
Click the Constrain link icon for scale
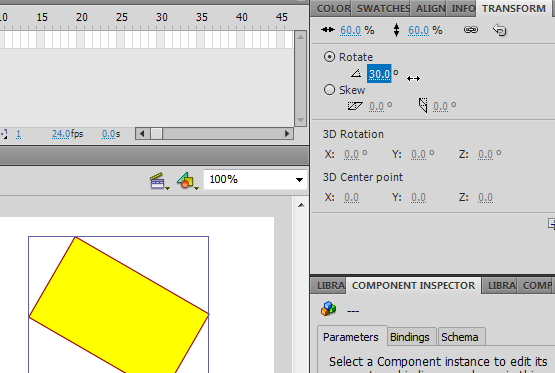pyautogui.click(x=470, y=30)
